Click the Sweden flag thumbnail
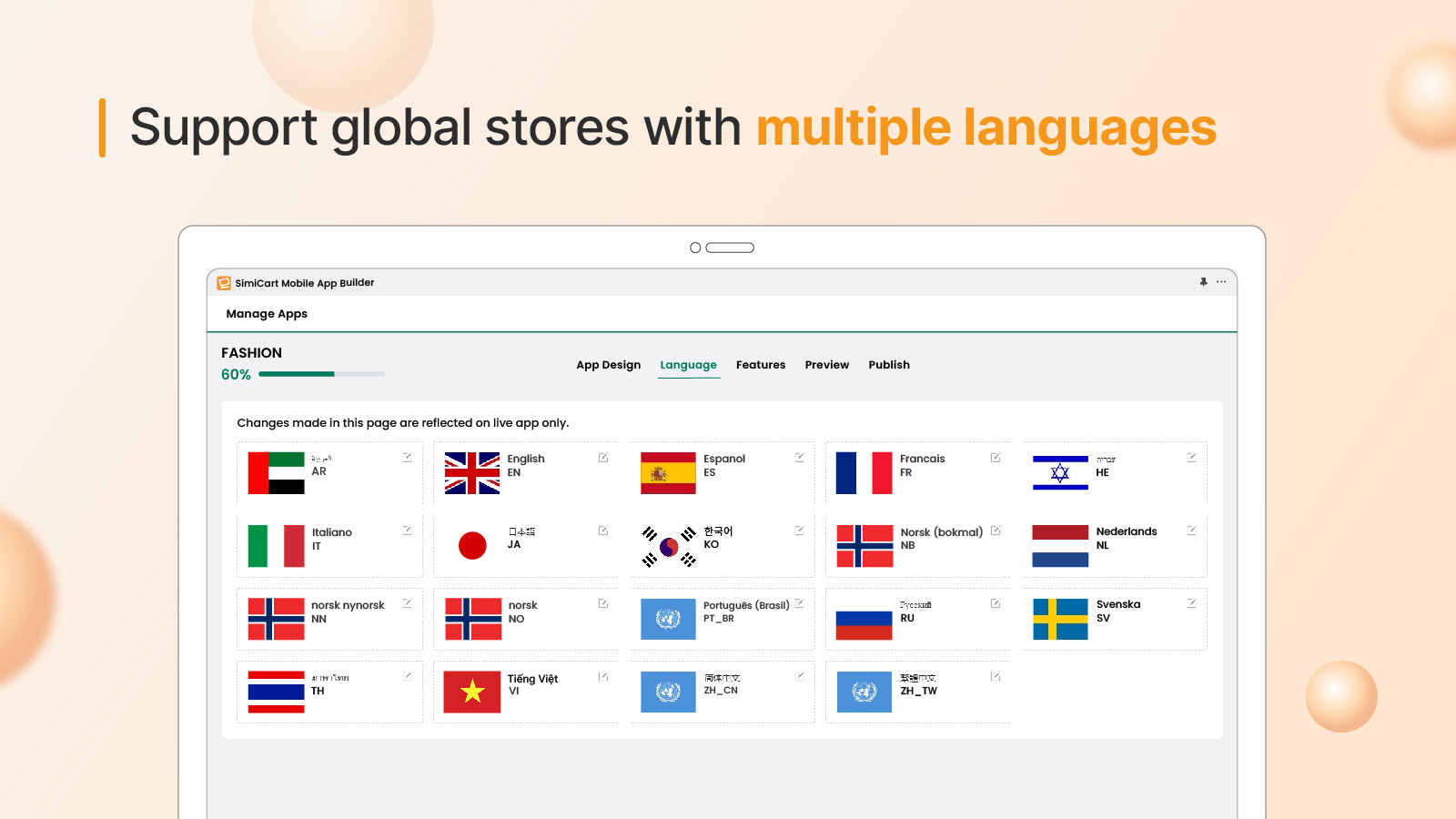Viewport: 1456px width, 819px height. 1060,619
